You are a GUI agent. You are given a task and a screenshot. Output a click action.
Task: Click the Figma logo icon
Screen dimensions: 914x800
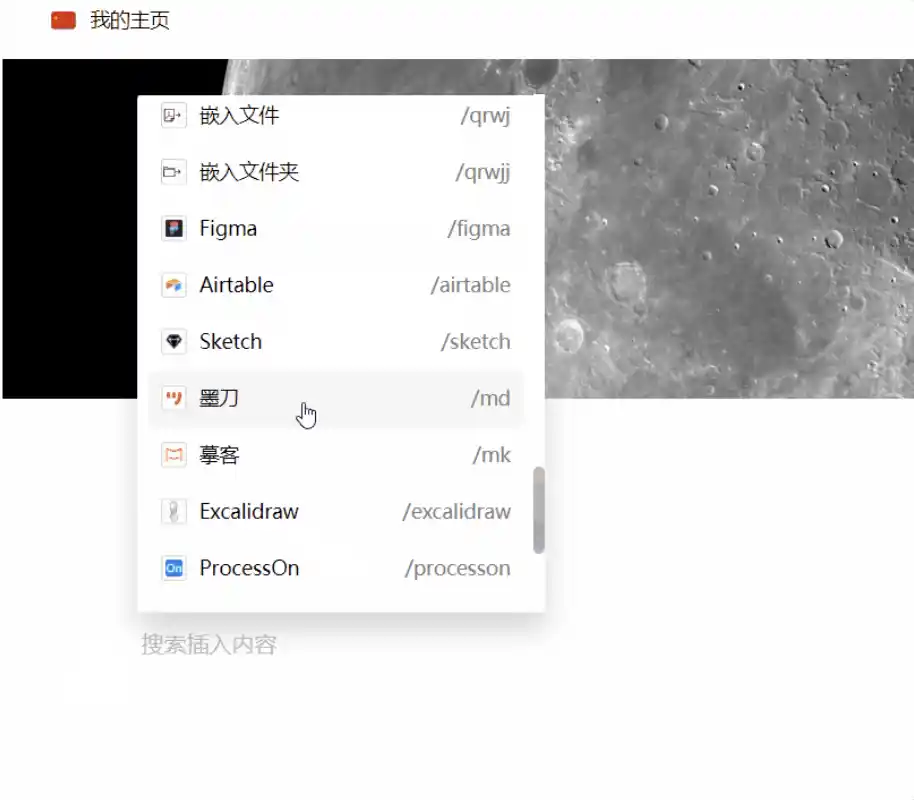click(x=174, y=229)
